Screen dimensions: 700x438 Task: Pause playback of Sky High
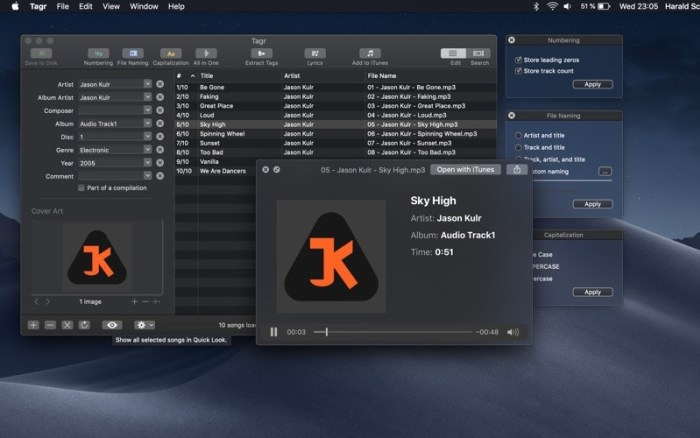pyautogui.click(x=274, y=331)
